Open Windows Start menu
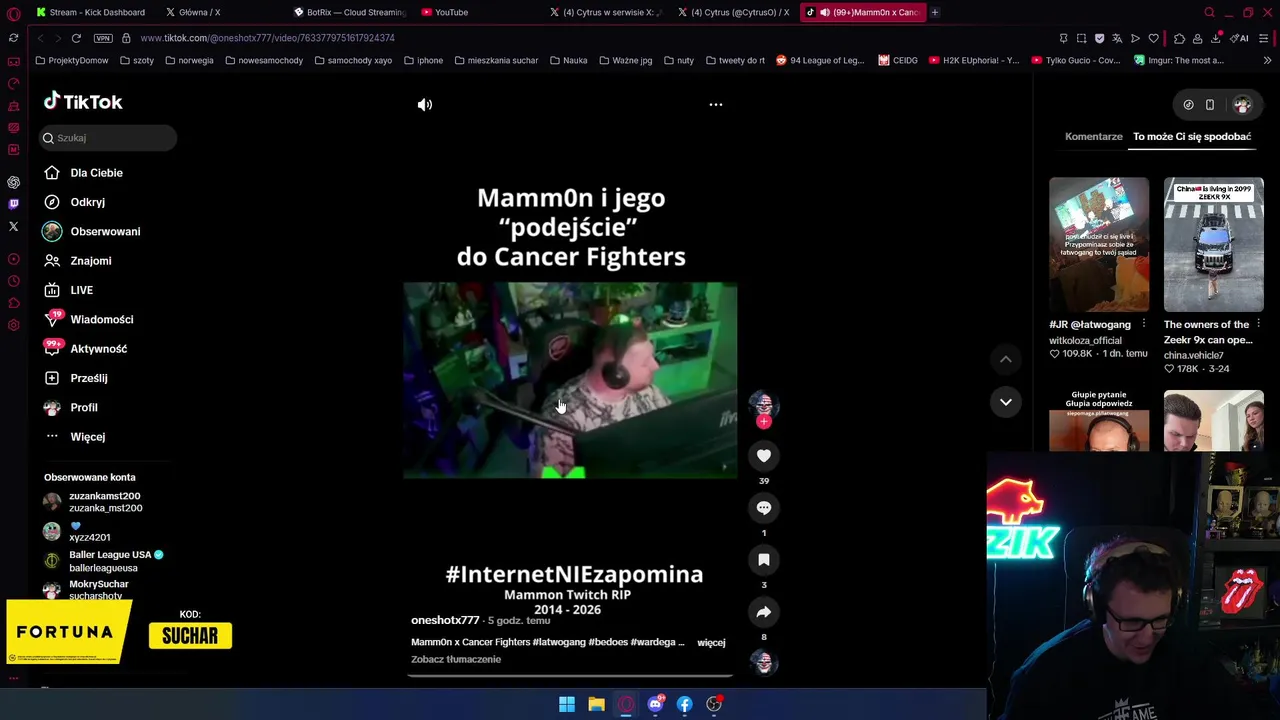This screenshot has height=720, width=1280. tap(567, 704)
